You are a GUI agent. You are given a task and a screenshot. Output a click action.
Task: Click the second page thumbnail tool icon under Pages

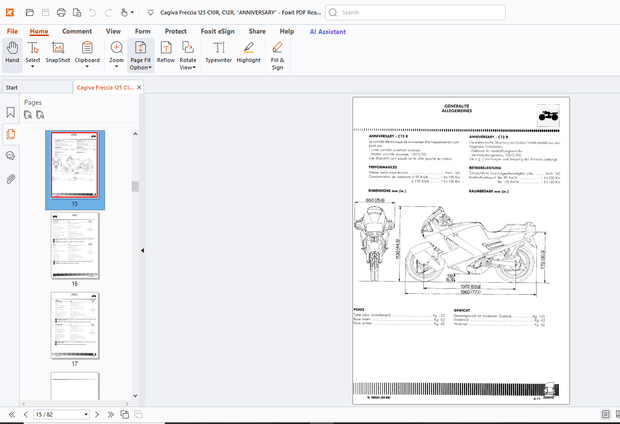point(40,115)
